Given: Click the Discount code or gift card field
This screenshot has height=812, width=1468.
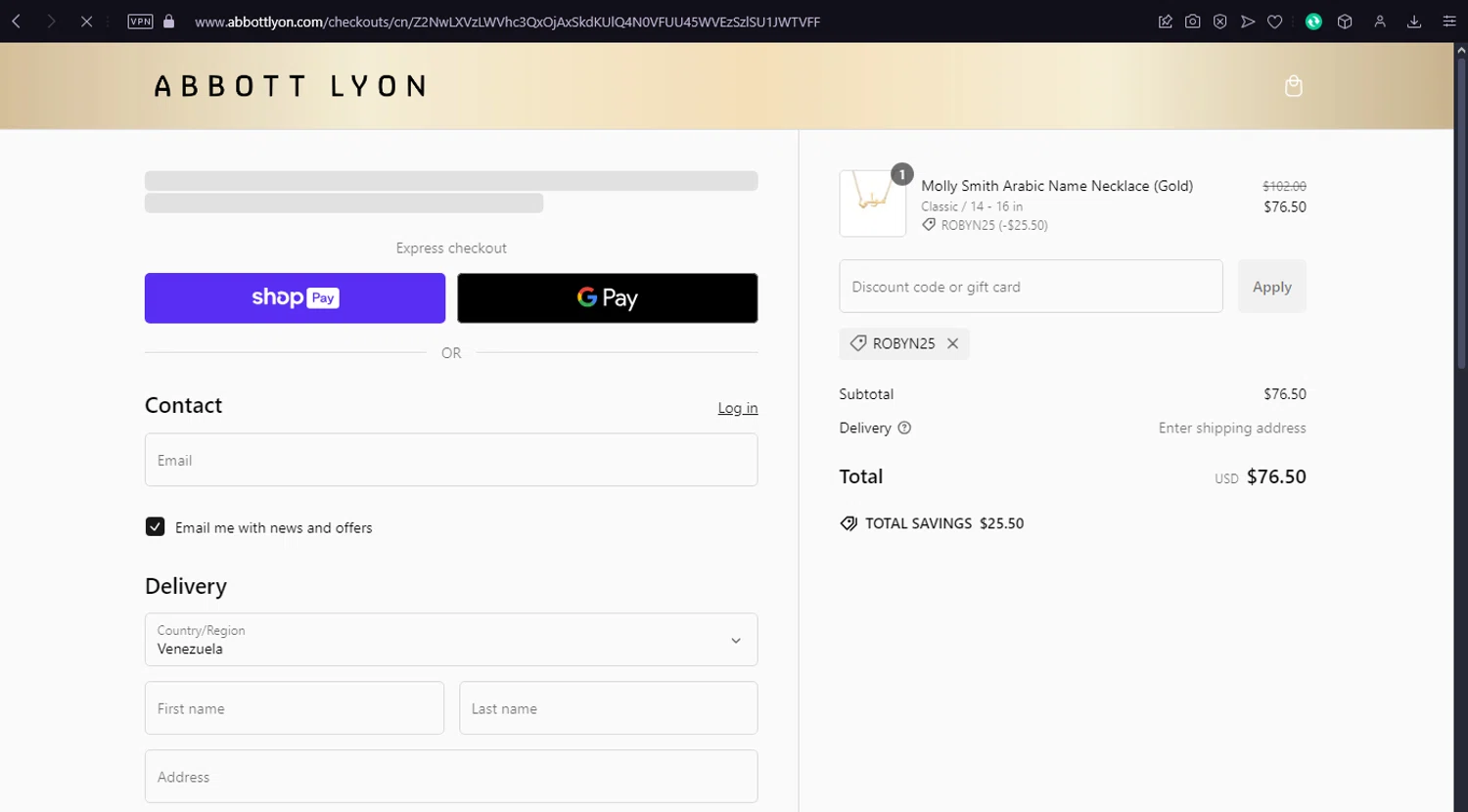Looking at the screenshot, I should 1032,287.
